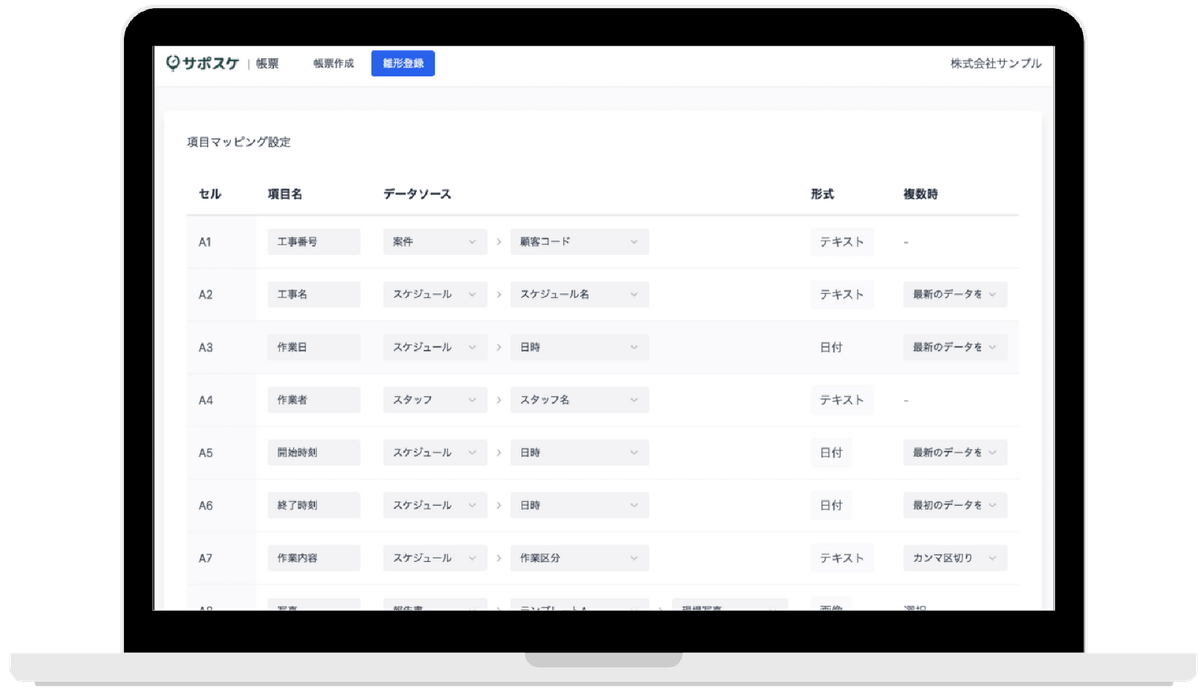
Task: Expand the 顧客コード dropdown
Action: coord(578,242)
